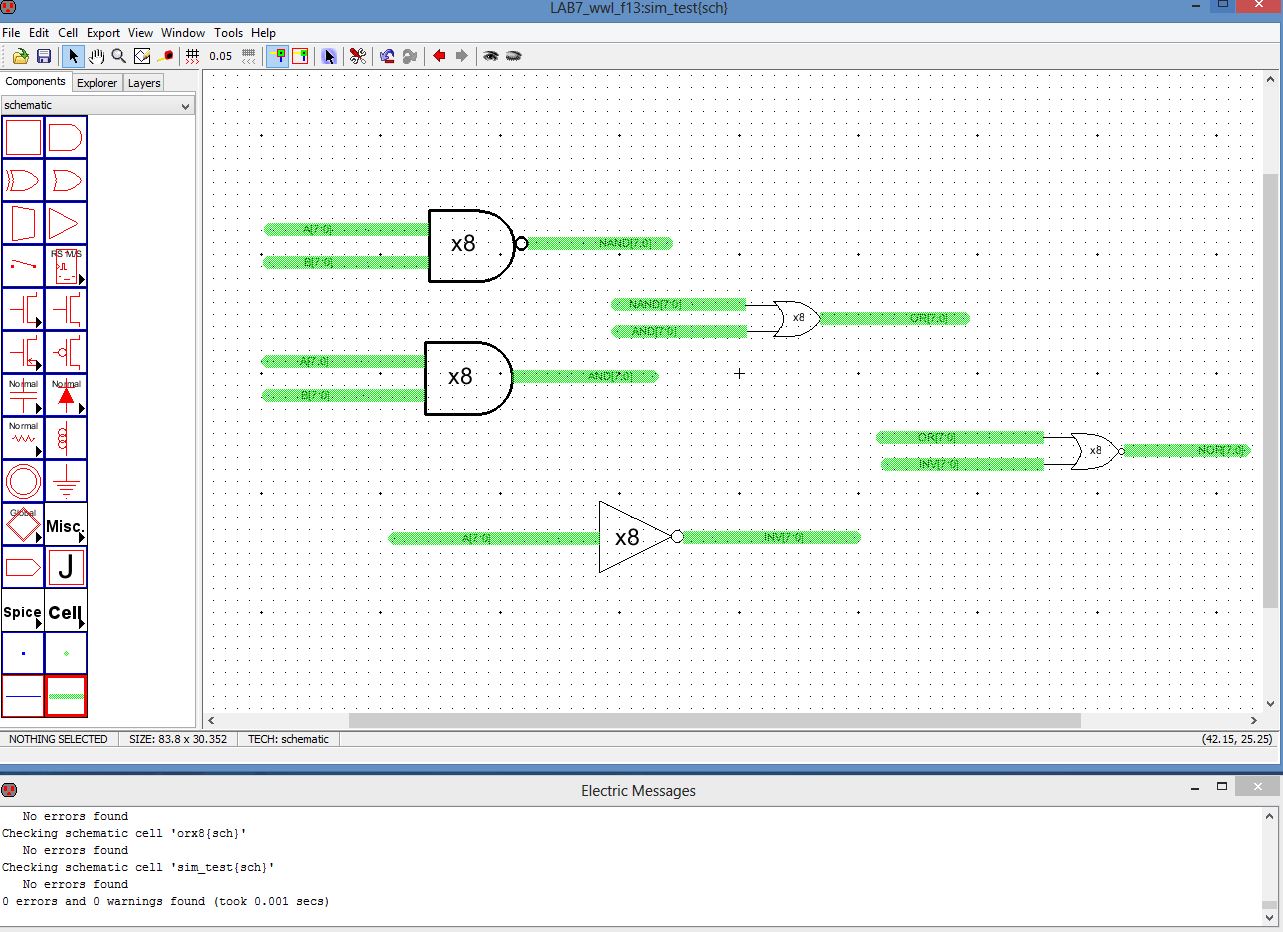Viewport: 1283px width, 932px height.
Task: Select the AND gate component
Action: click(x=66, y=138)
